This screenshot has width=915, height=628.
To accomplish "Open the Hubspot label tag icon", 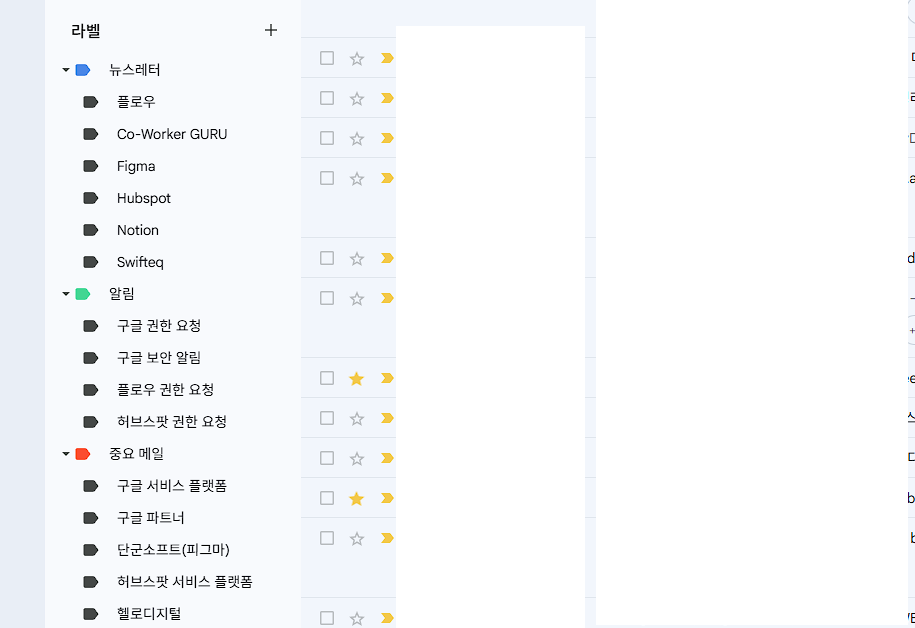I will pos(90,198).
